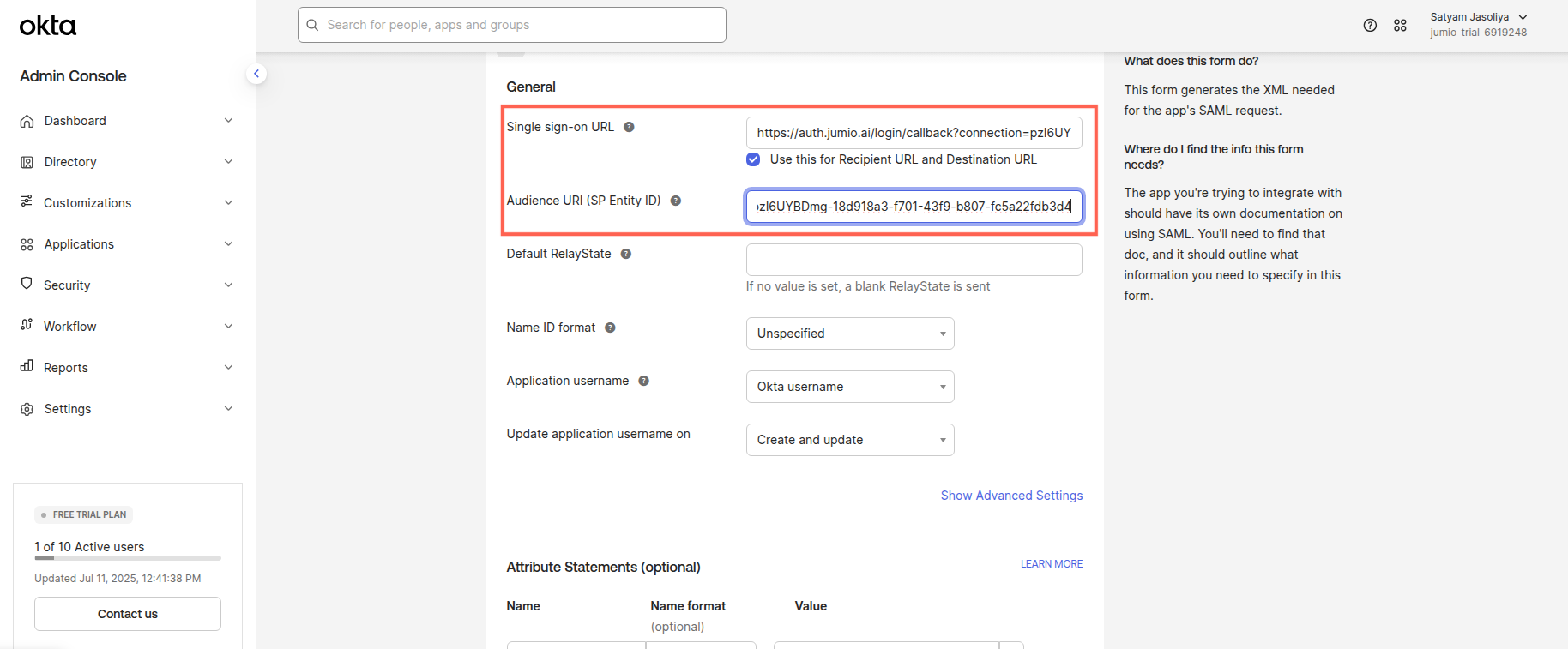
Task: Click Show Advanced Settings link
Action: 1011,496
